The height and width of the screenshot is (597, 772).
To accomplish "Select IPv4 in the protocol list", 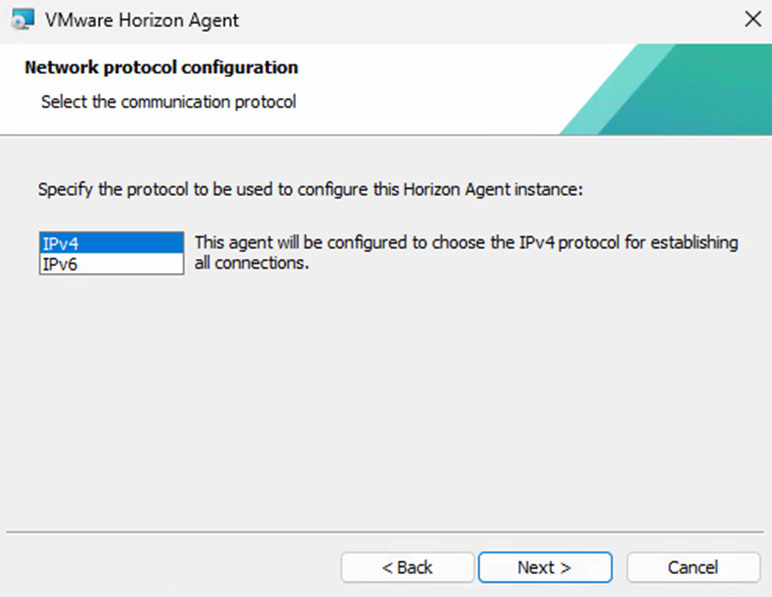I will tap(111, 243).
